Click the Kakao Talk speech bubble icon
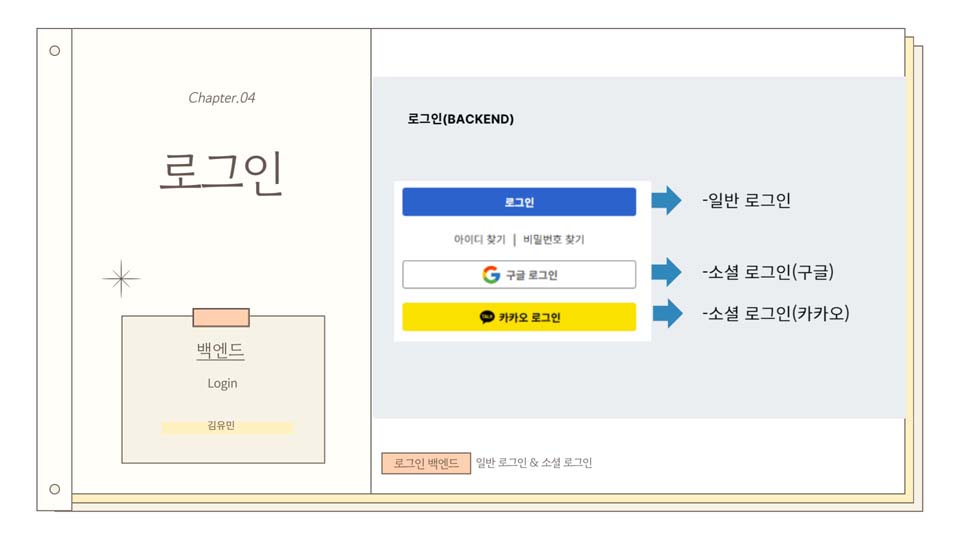The image size is (960, 540). (487, 317)
